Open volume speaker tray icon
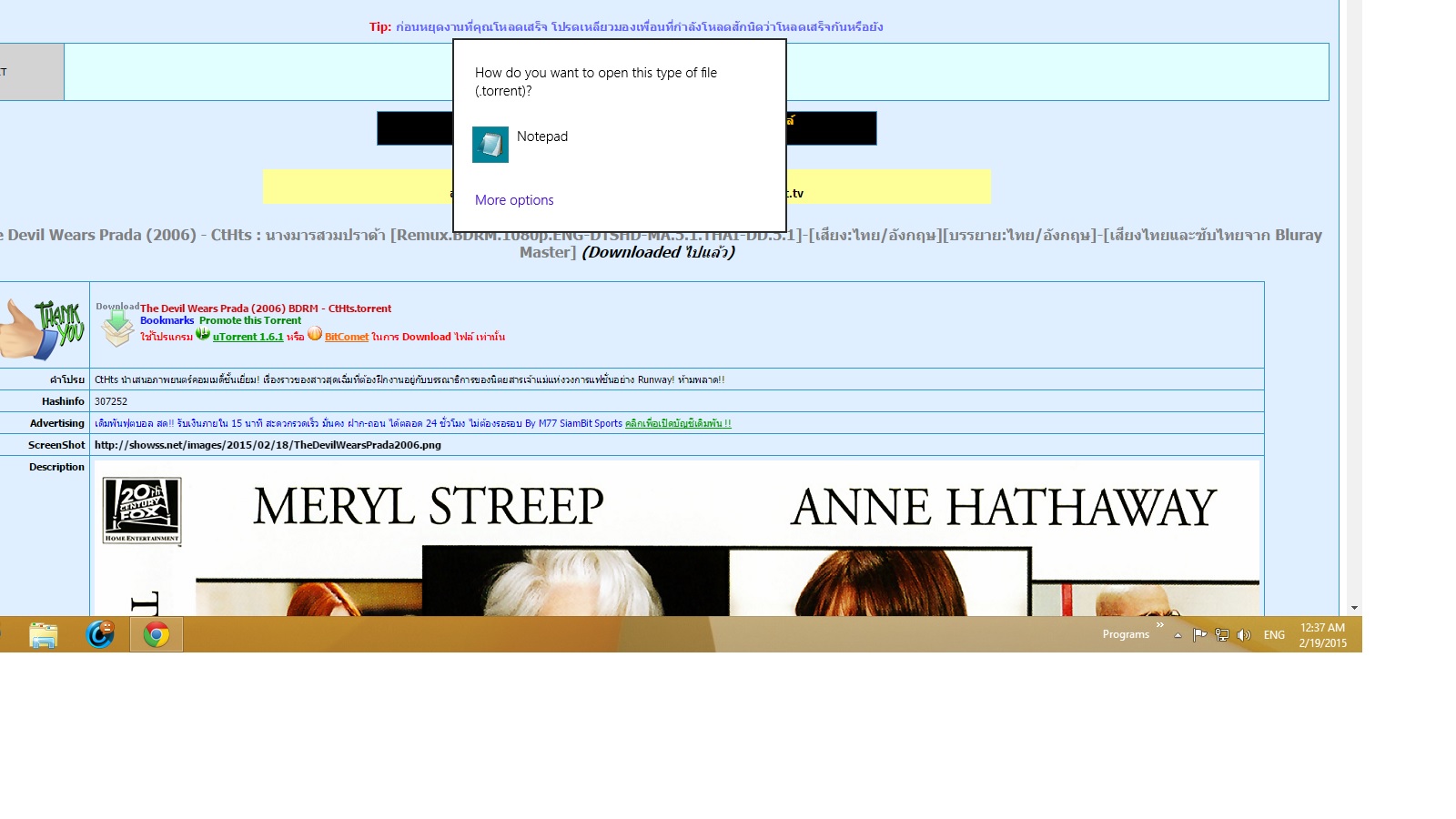 click(1244, 635)
